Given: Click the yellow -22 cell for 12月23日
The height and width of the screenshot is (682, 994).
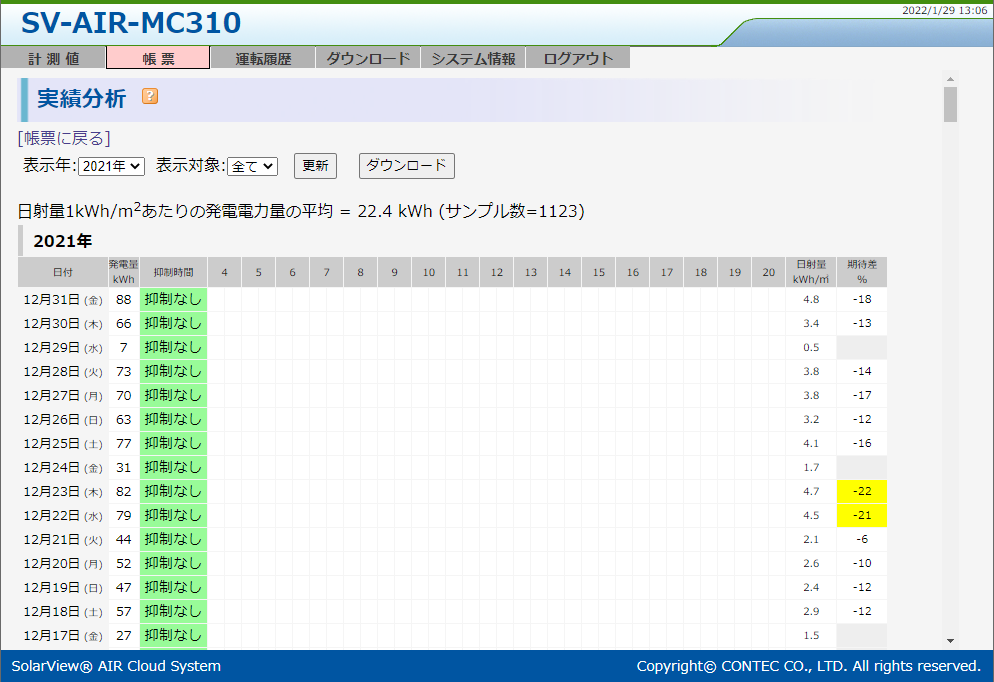Looking at the screenshot, I should [x=861, y=491].
